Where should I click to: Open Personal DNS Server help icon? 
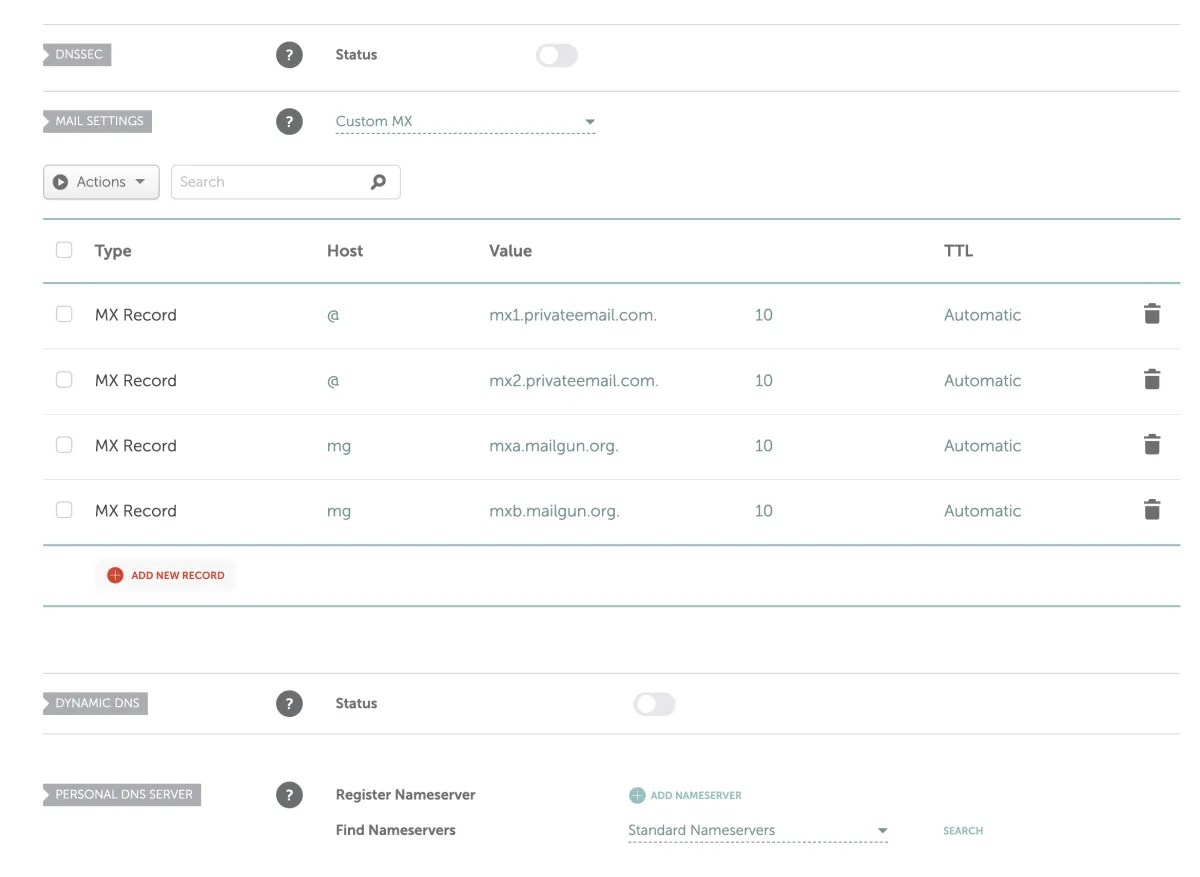[289, 795]
